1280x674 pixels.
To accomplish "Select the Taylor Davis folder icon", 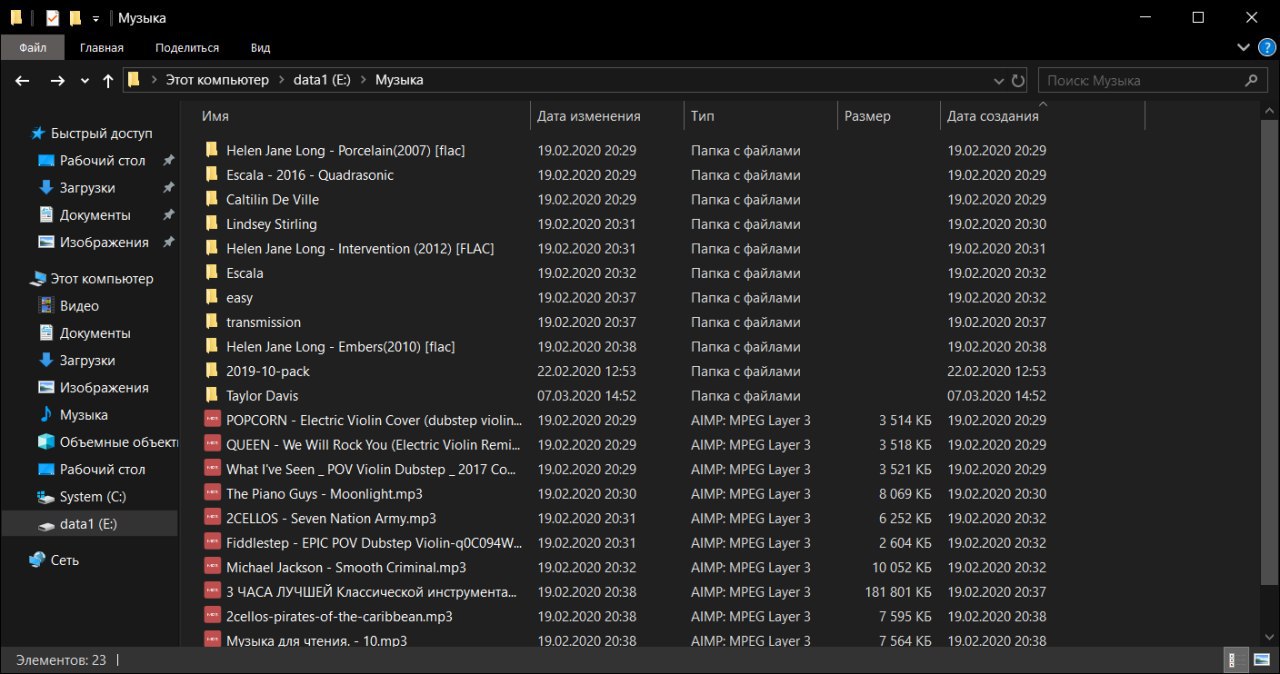I will pyautogui.click(x=212, y=395).
